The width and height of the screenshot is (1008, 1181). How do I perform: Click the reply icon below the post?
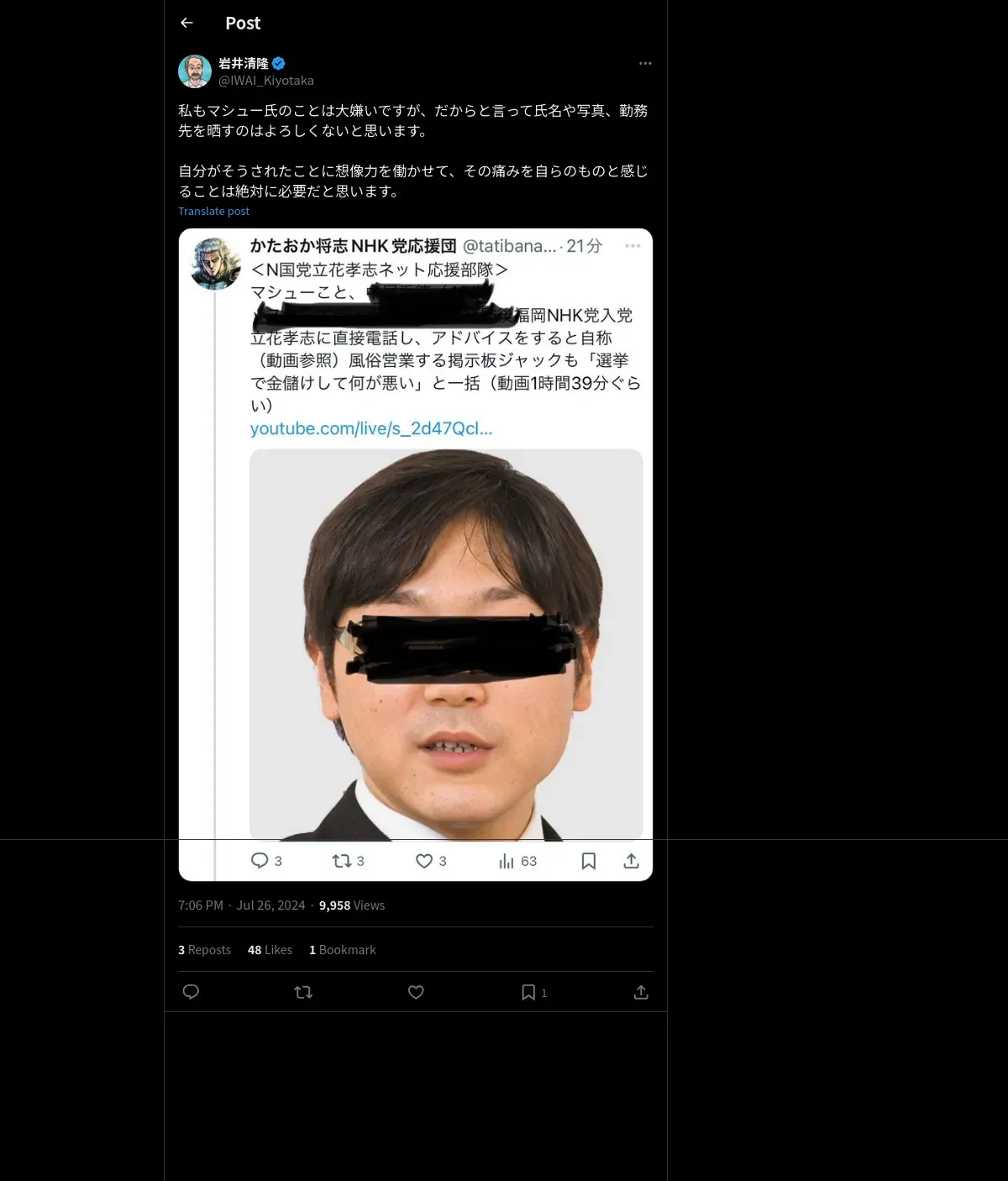click(x=191, y=992)
